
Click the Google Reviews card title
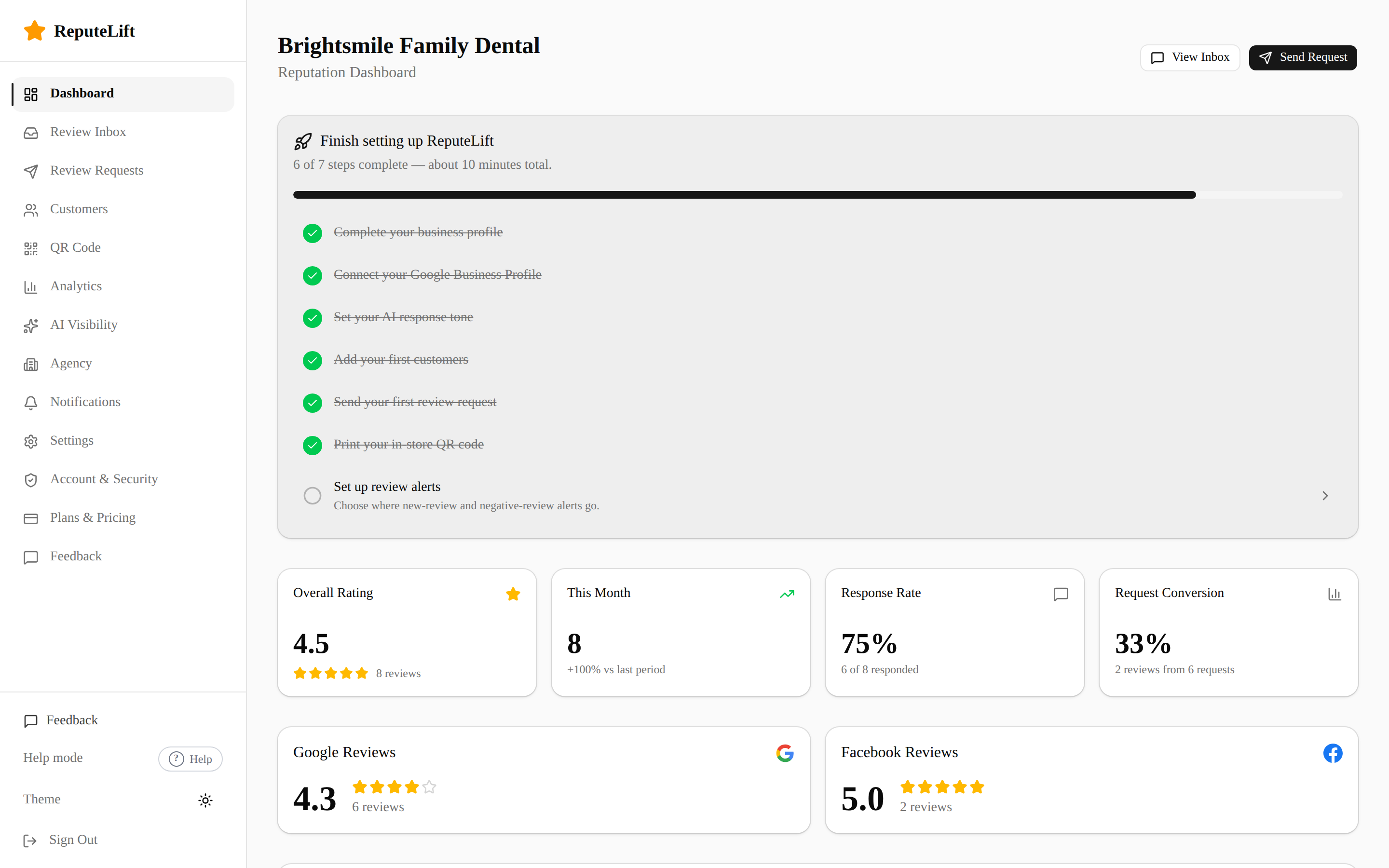pos(344,752)
